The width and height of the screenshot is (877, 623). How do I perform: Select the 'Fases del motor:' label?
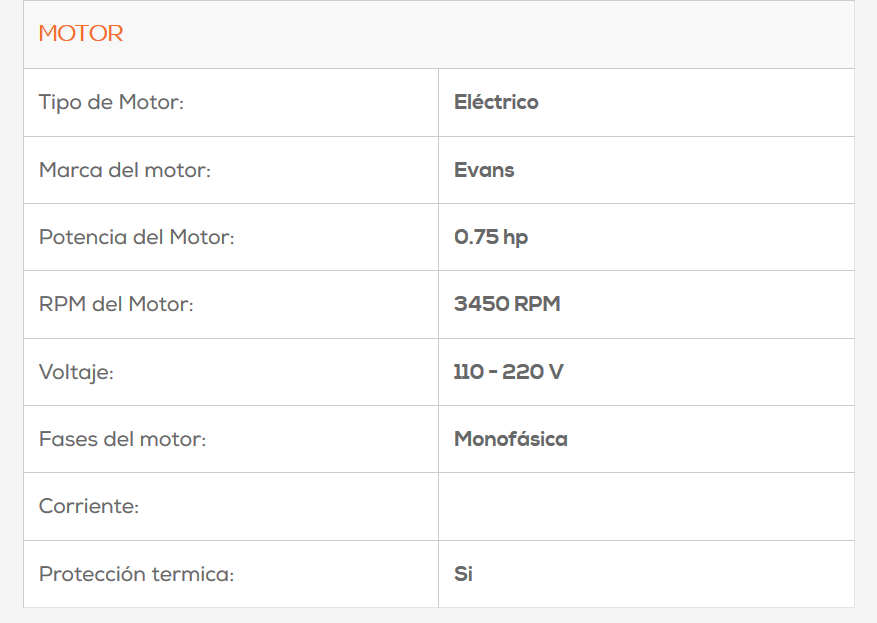[x=122, y=439]
